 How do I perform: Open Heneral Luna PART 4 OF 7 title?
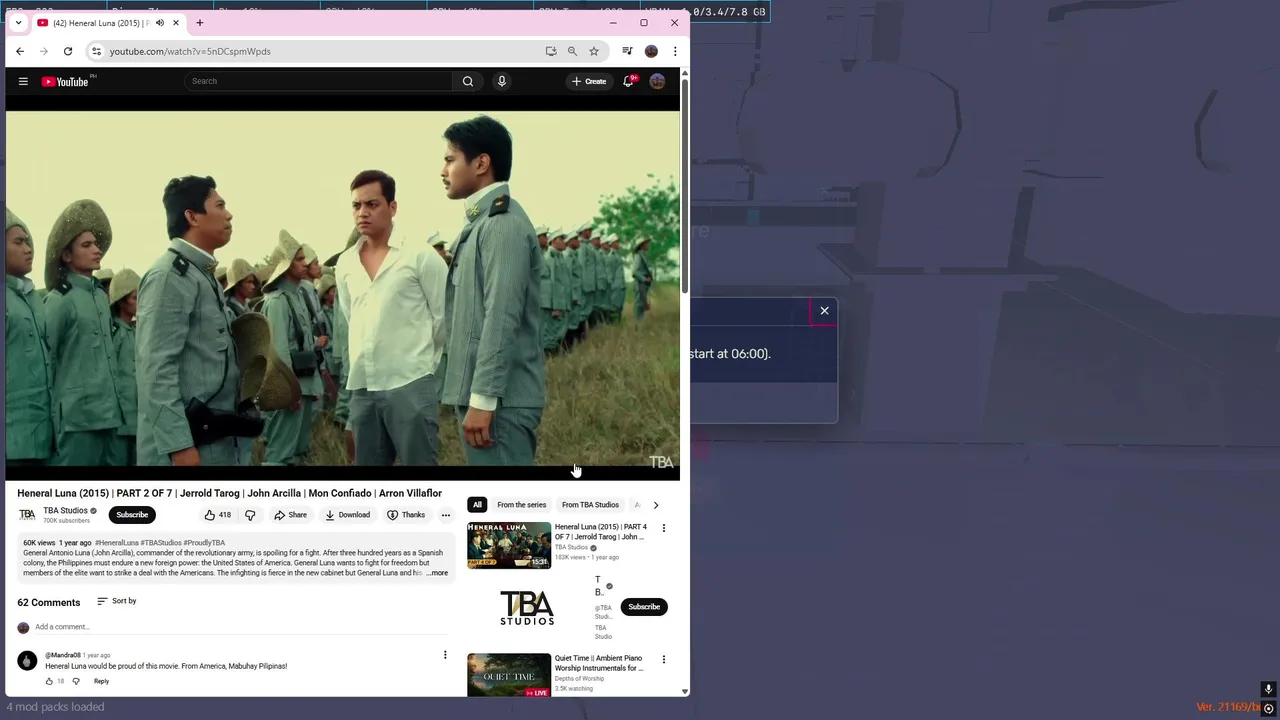[601, 532]
